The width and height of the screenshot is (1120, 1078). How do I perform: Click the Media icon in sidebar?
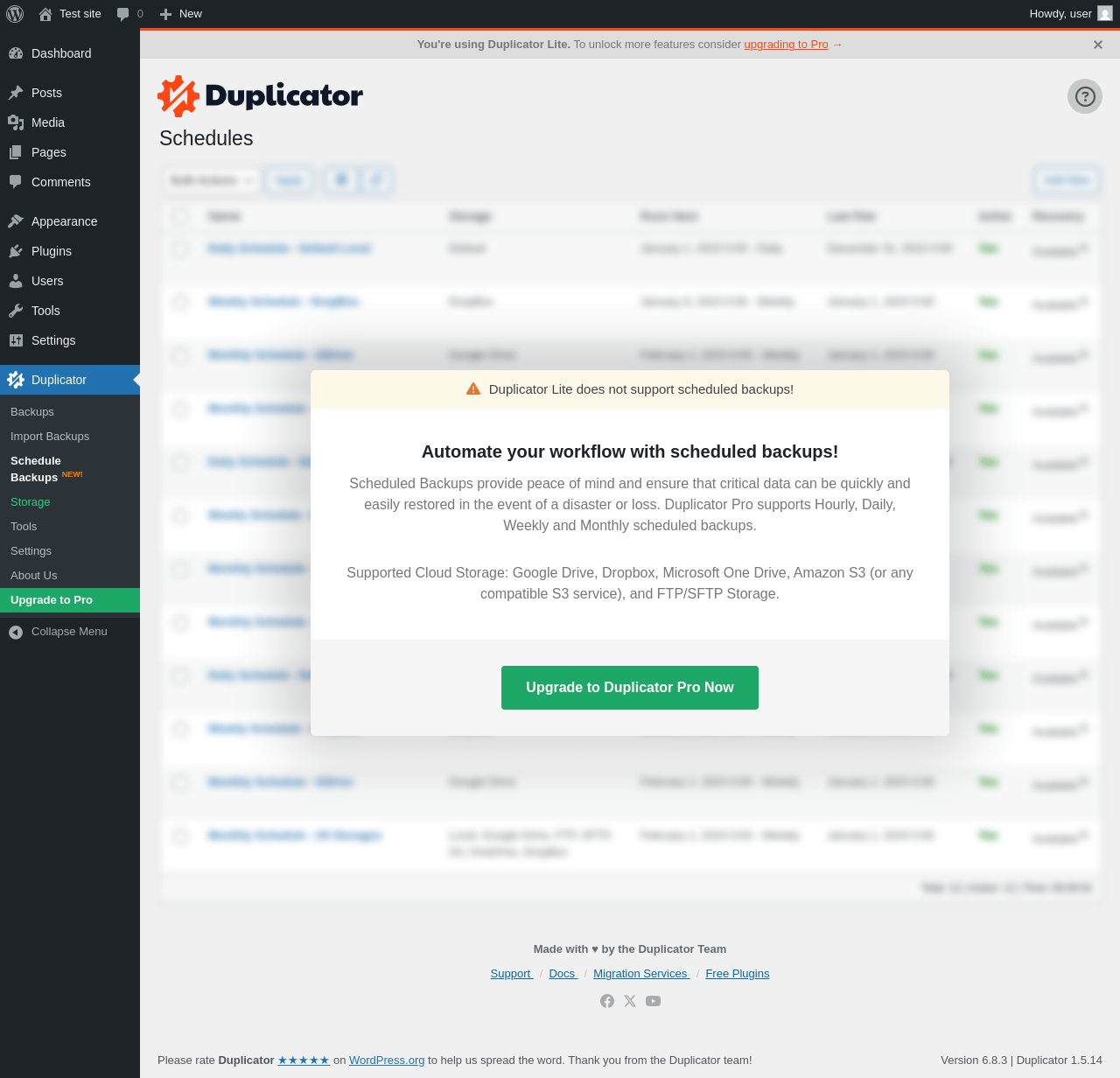tap(16, 122)
